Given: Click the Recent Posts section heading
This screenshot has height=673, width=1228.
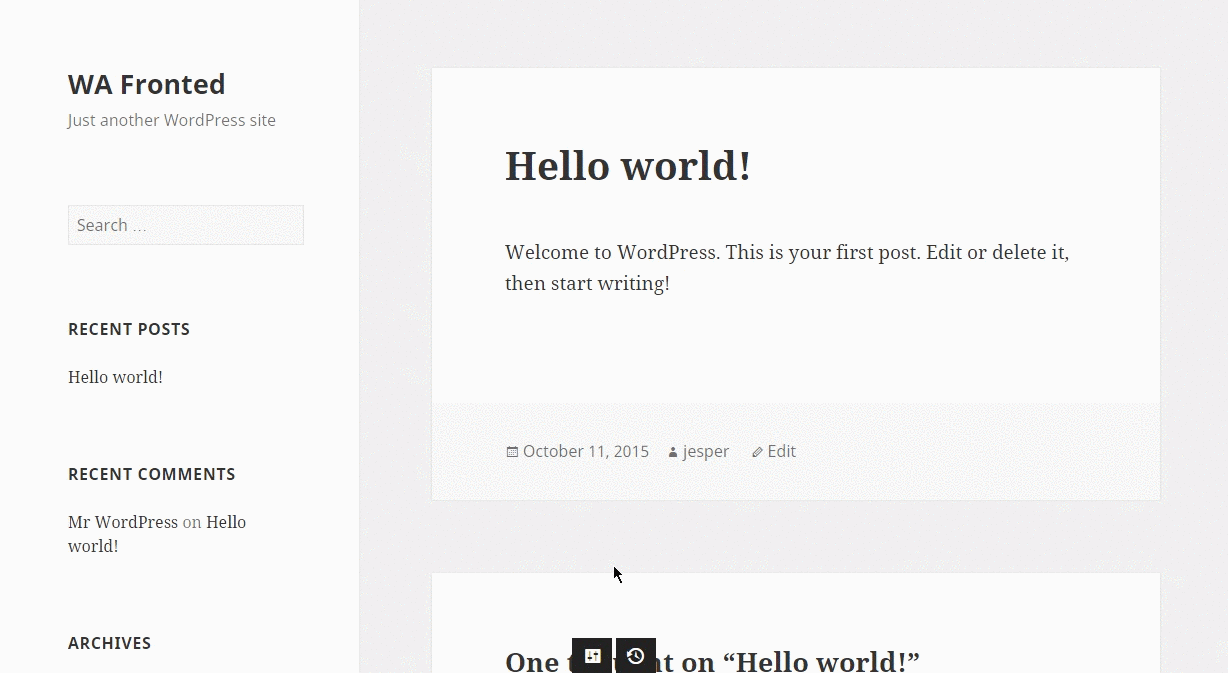Looking at the screenshot, I should (129, 329).
